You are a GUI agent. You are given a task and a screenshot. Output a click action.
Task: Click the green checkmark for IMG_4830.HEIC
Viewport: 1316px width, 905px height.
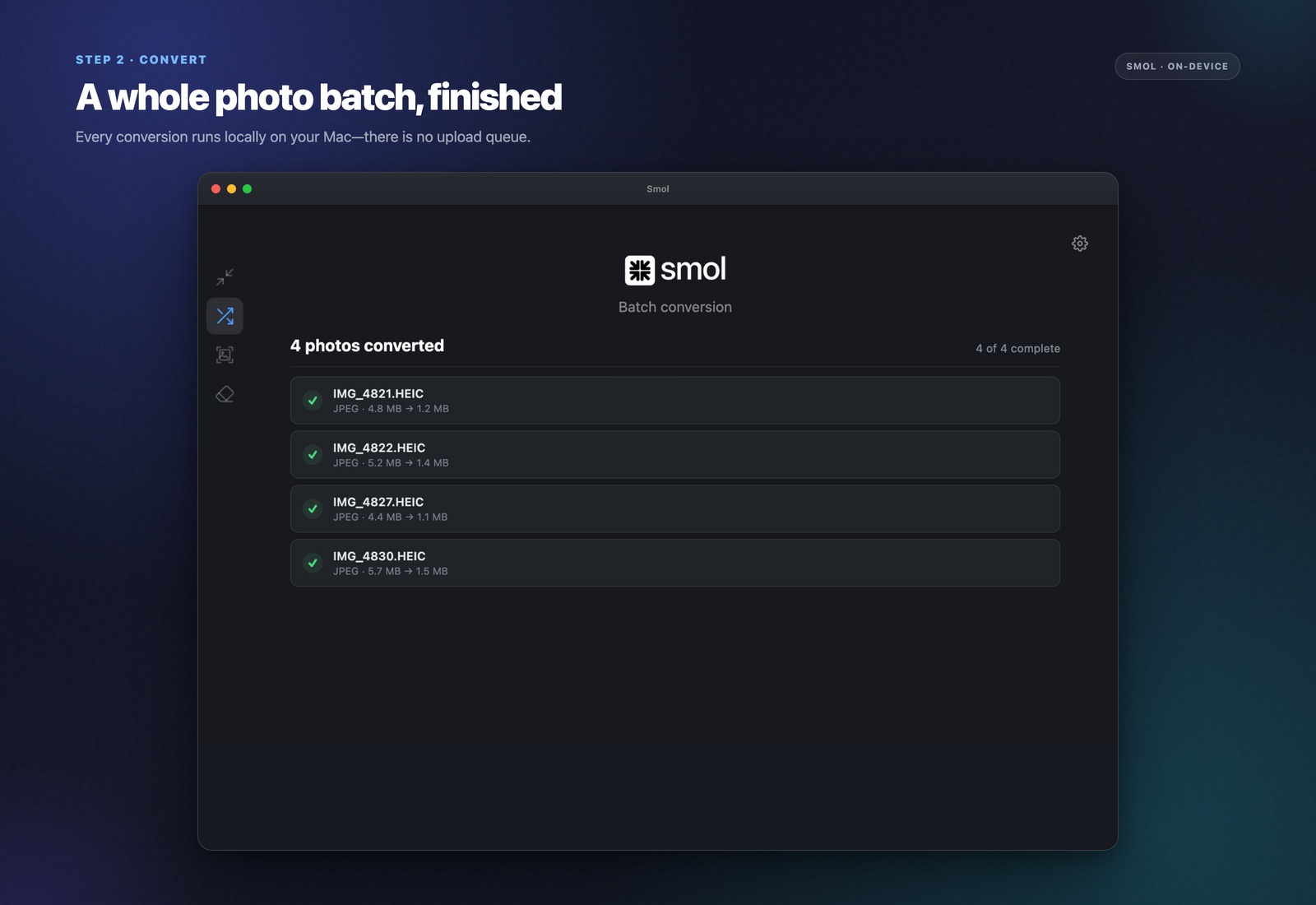click(313, 564)
